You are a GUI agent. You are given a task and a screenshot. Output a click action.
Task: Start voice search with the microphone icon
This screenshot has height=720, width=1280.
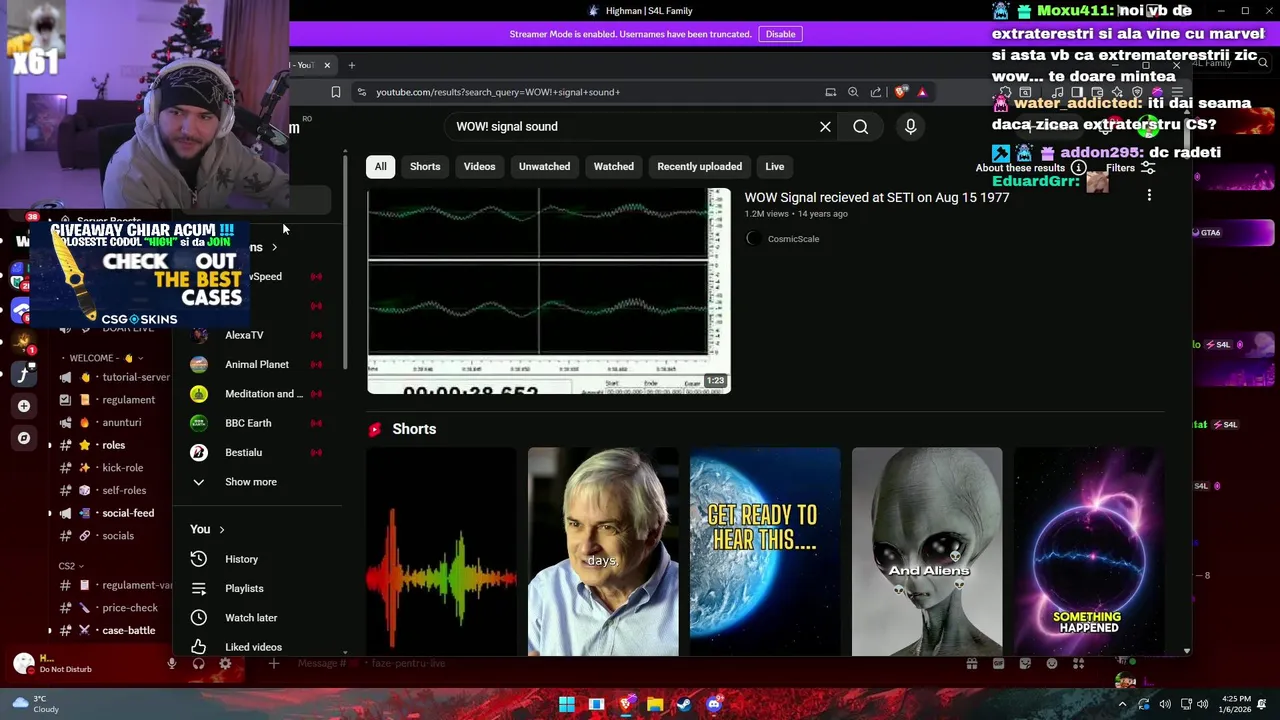point(910,127)
